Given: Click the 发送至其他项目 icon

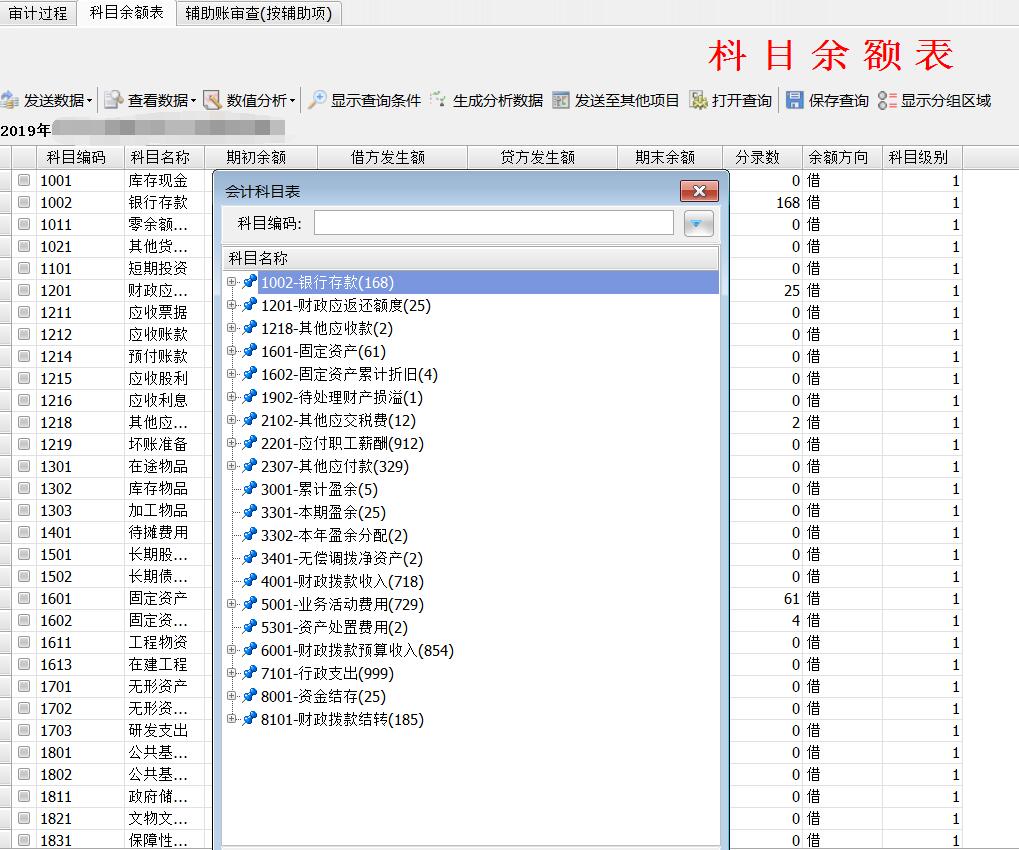Looking at the screenshot, I should [561, 100].
